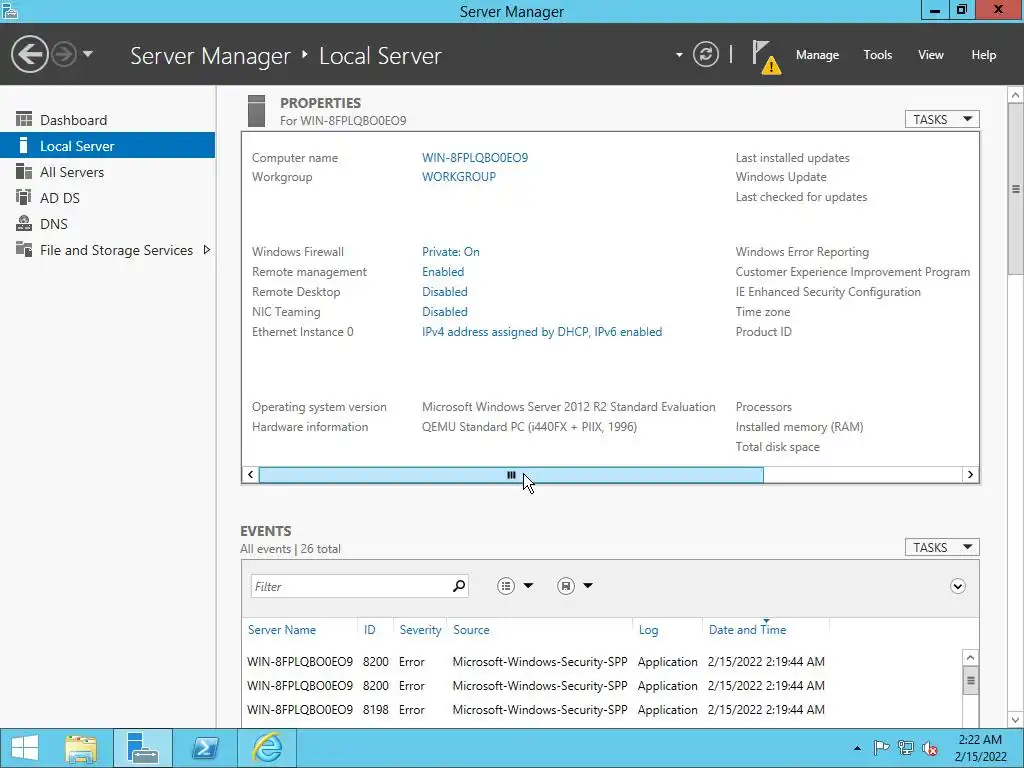Click the File and Storage Services icon
1024x768 pixels.
pos(24,249)
